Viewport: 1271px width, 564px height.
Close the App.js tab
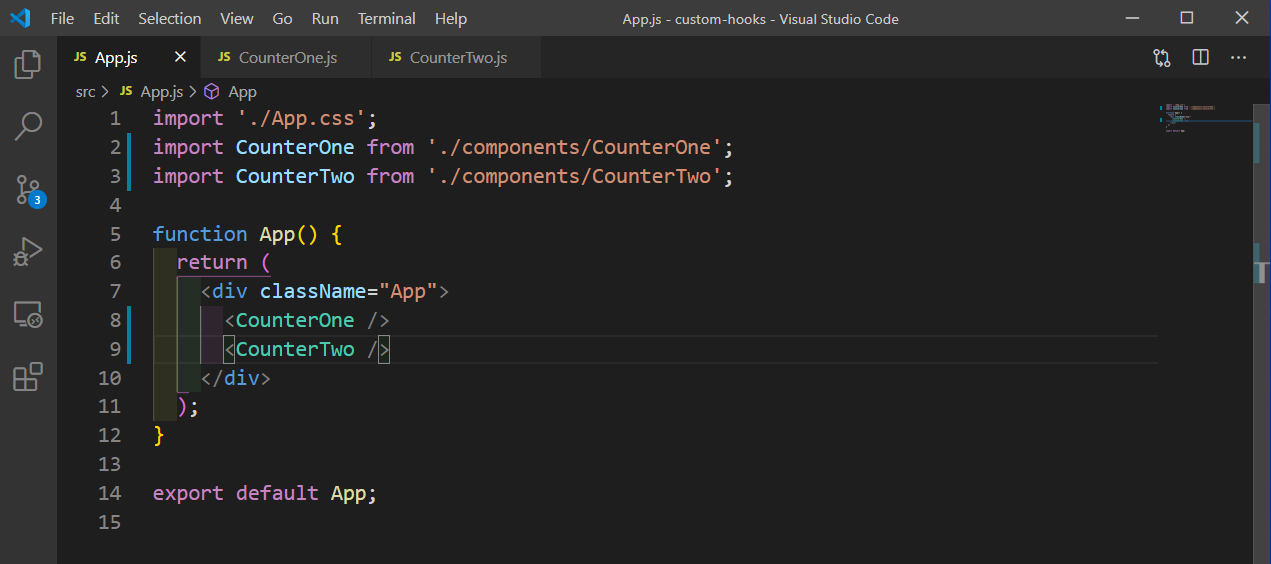pyautogui.click(x=180, y=57)
